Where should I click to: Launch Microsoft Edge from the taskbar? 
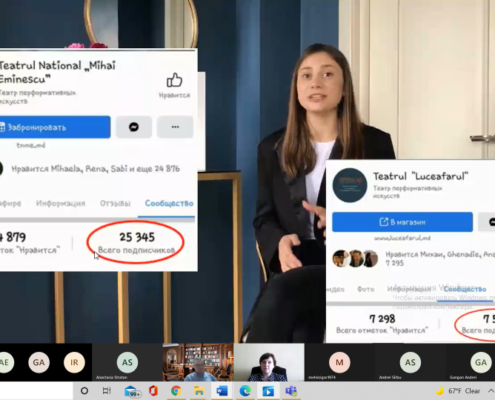point(245,391)
